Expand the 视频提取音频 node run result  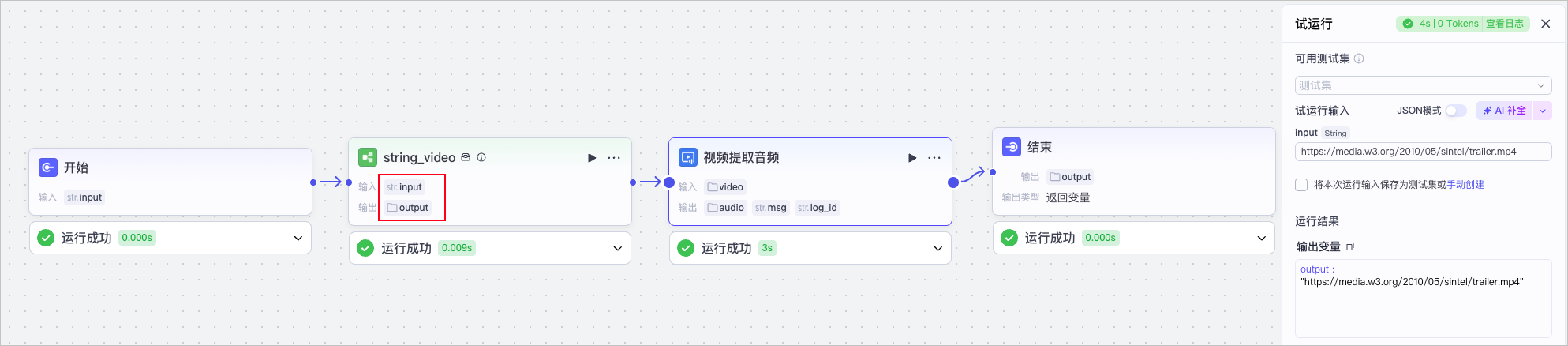[x=938, y=248]
